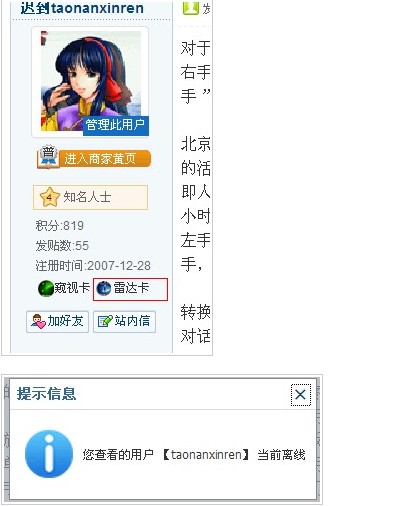The width and height of the screenshot is (416, 506).
Task: Send message with 站内信 button
Action: point(124,321)
